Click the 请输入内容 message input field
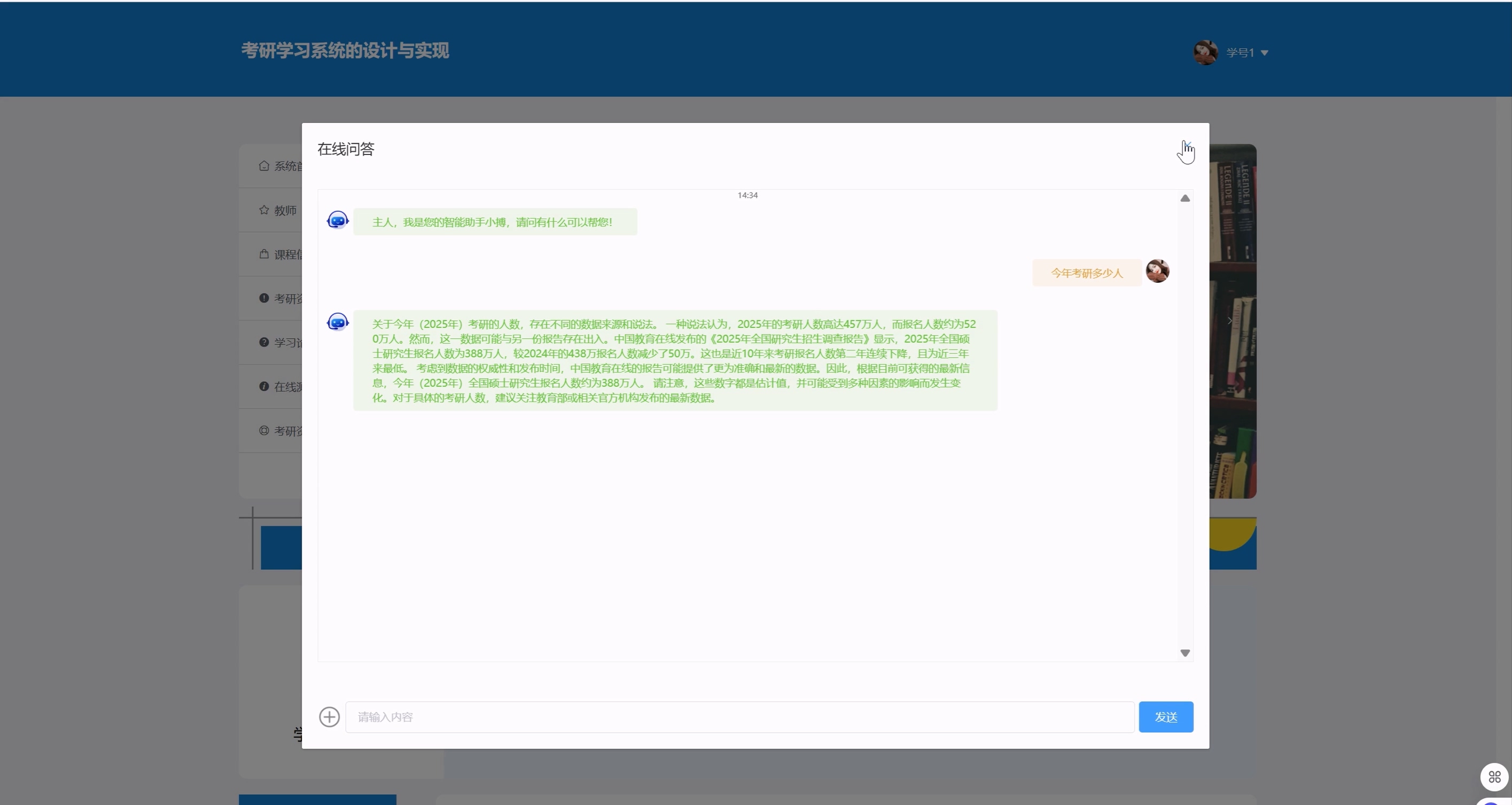 (739, 716)
